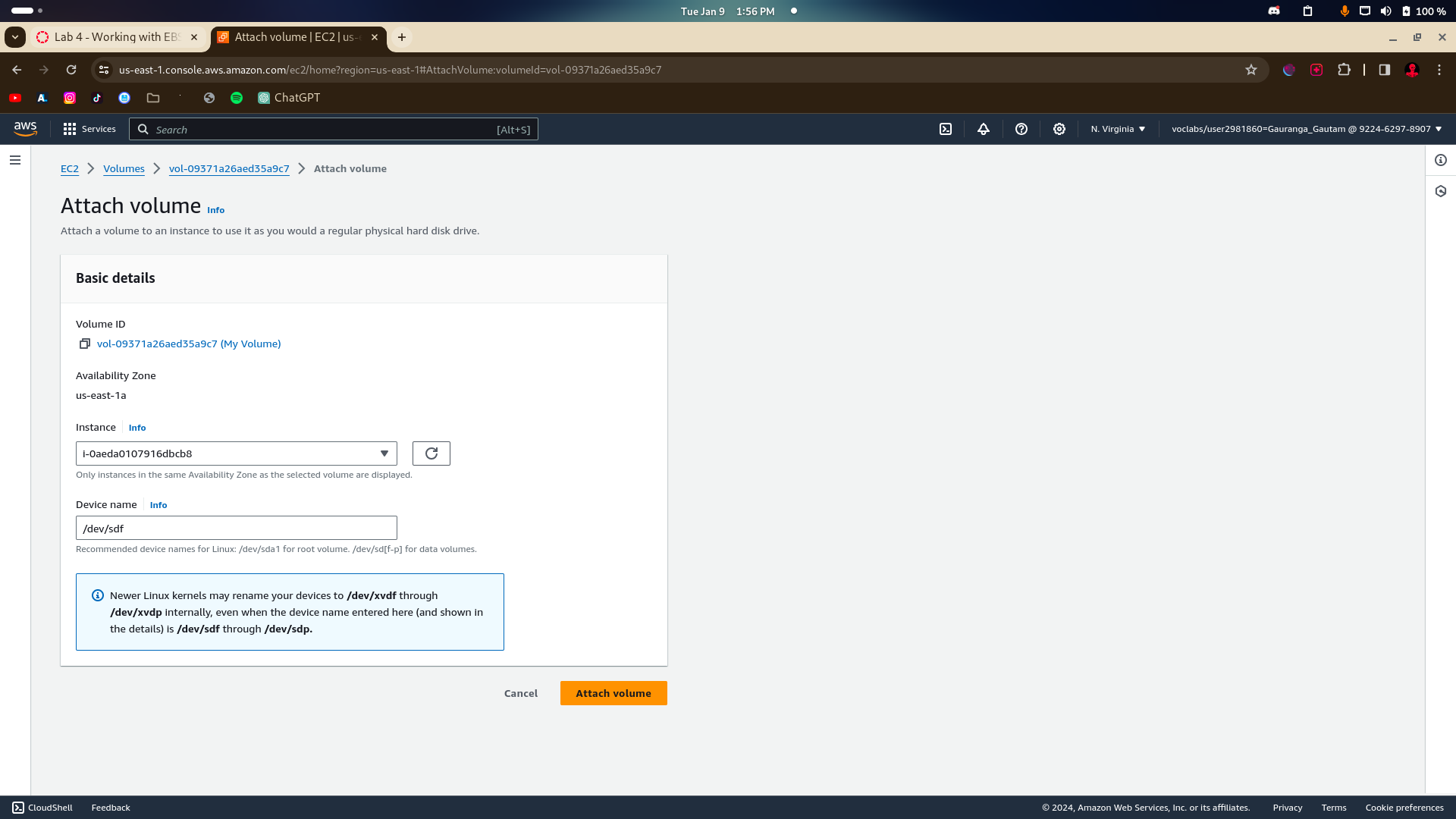
Task: Switch to the Lab 4 browser tab
Action: [x=116, y=37]
